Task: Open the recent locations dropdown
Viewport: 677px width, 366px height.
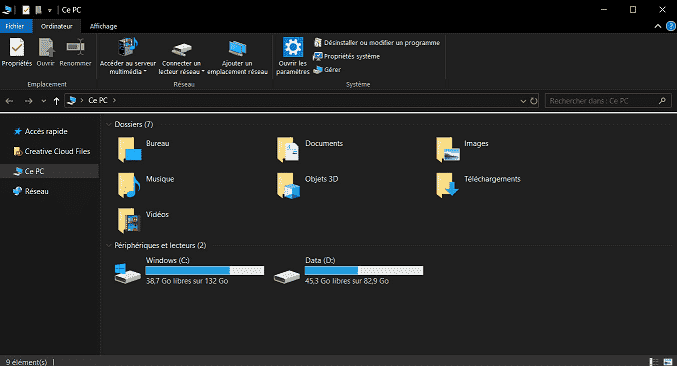Action: (x=44, y=101)
